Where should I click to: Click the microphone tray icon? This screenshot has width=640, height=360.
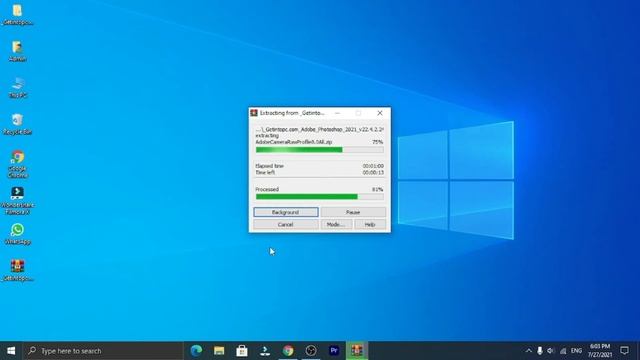[540, 351]
